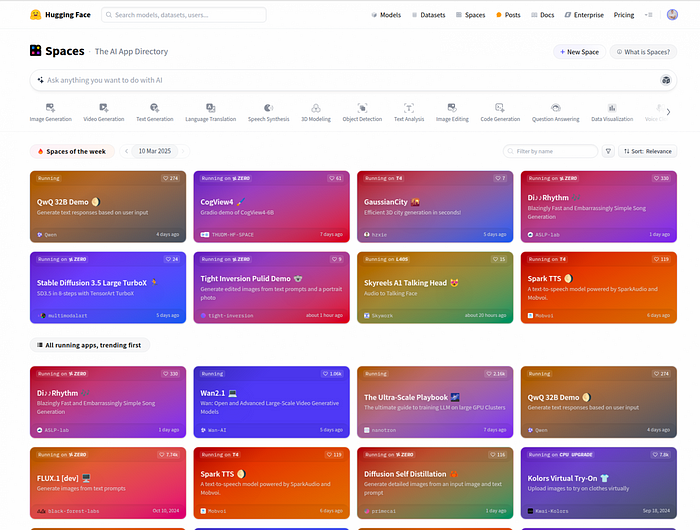700x530 pixels.
Task: Open the user profile avatar
Action: point(672,15)
